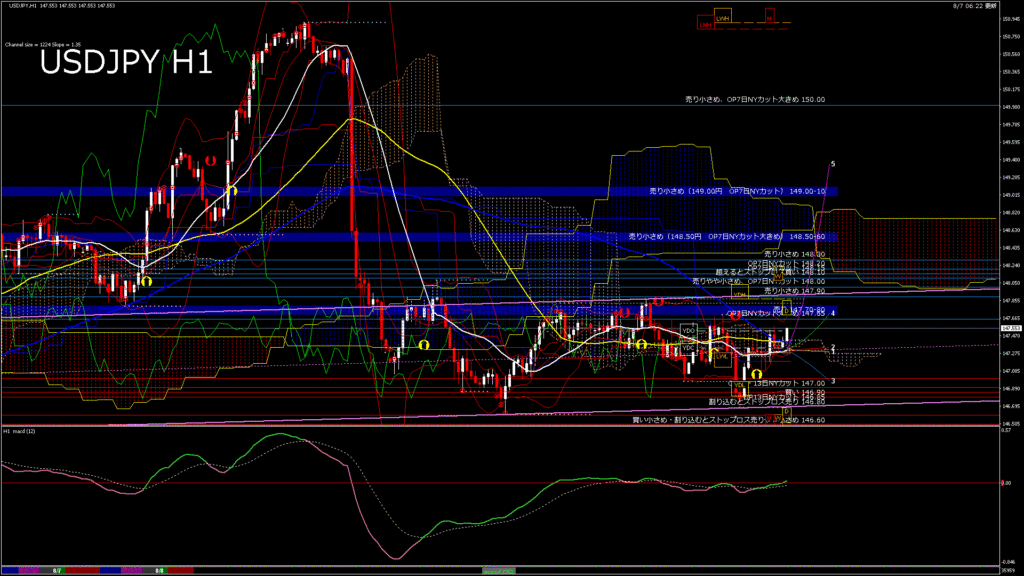This screenshot has width=1024, height=576.
Task: Select the YDC label box on chart
Action: click(687, 348)
